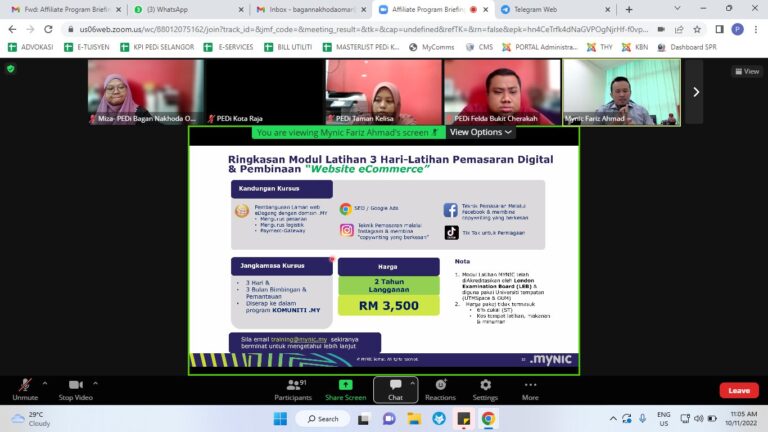Click the green encryption shield icon
Screen dimensions: 768x432
tap(11, 69)
